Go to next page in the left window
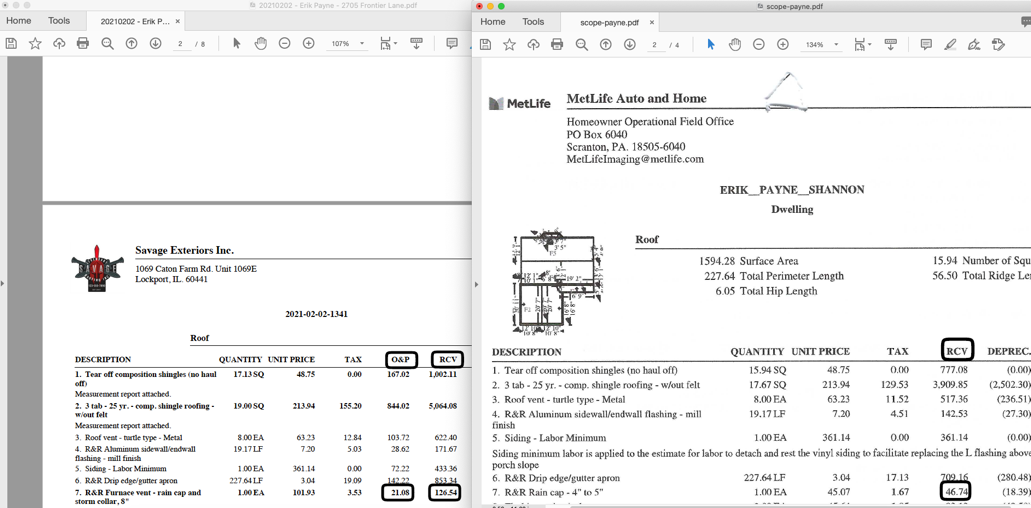1031x508 pixels. [155, 44]
